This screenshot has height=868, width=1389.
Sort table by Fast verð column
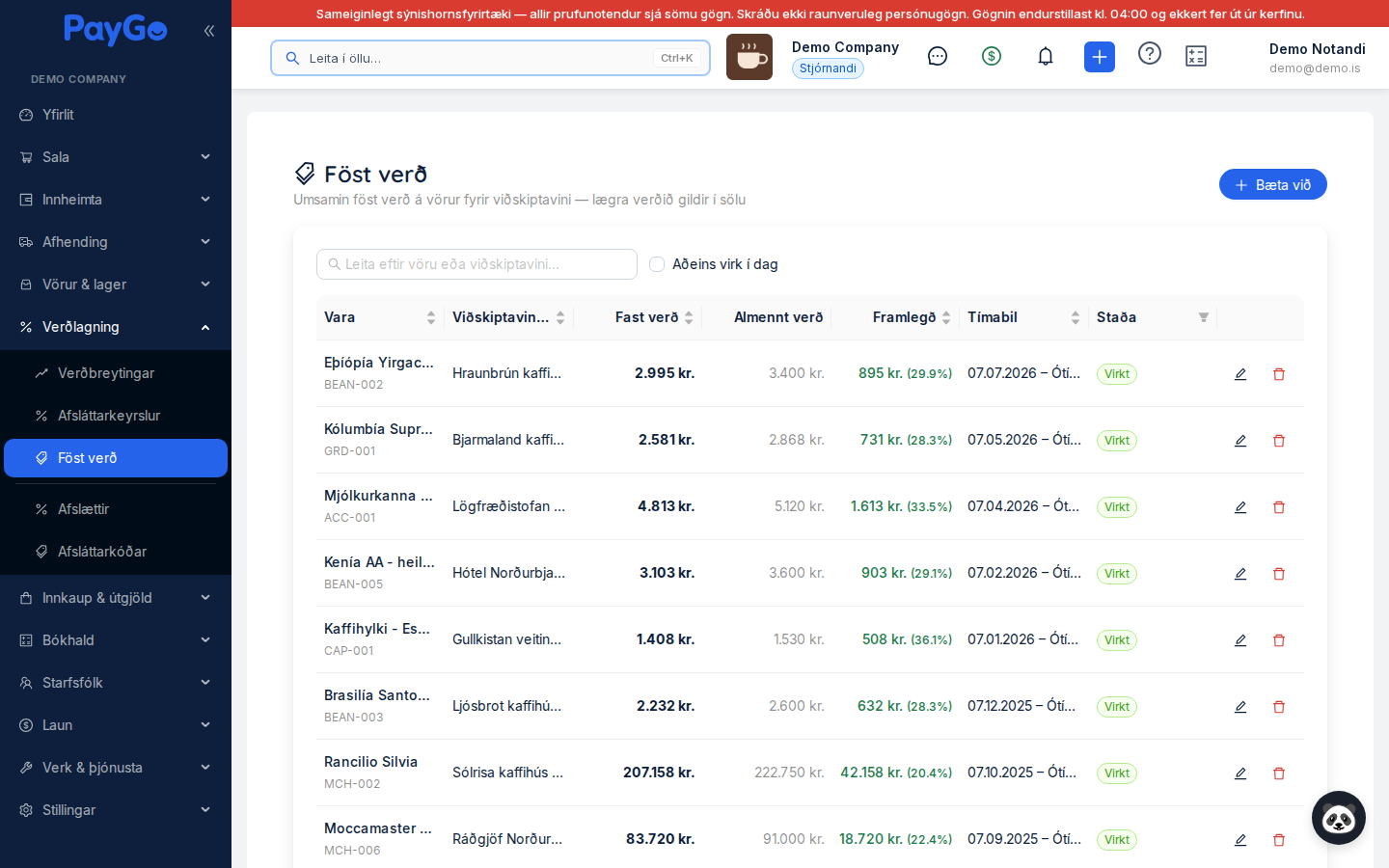pos(638,317)
